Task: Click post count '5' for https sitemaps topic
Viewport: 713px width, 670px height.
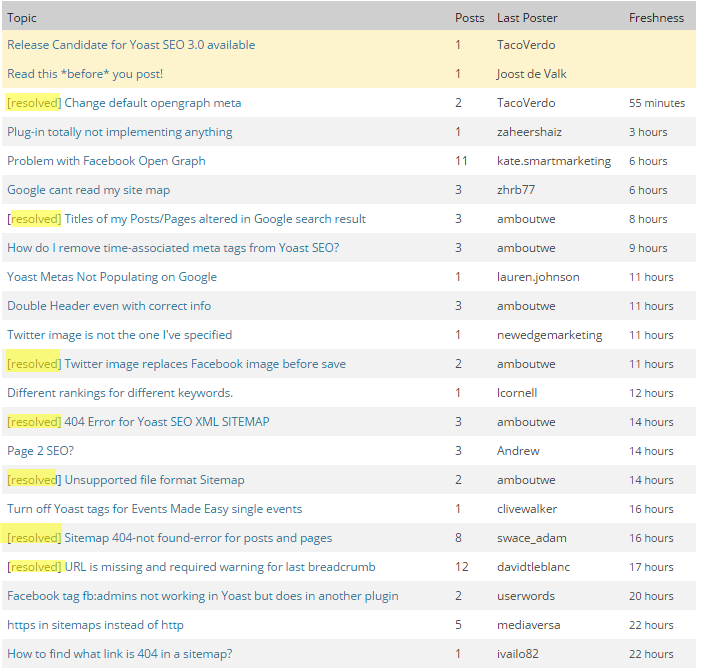Action: [458, 625]
